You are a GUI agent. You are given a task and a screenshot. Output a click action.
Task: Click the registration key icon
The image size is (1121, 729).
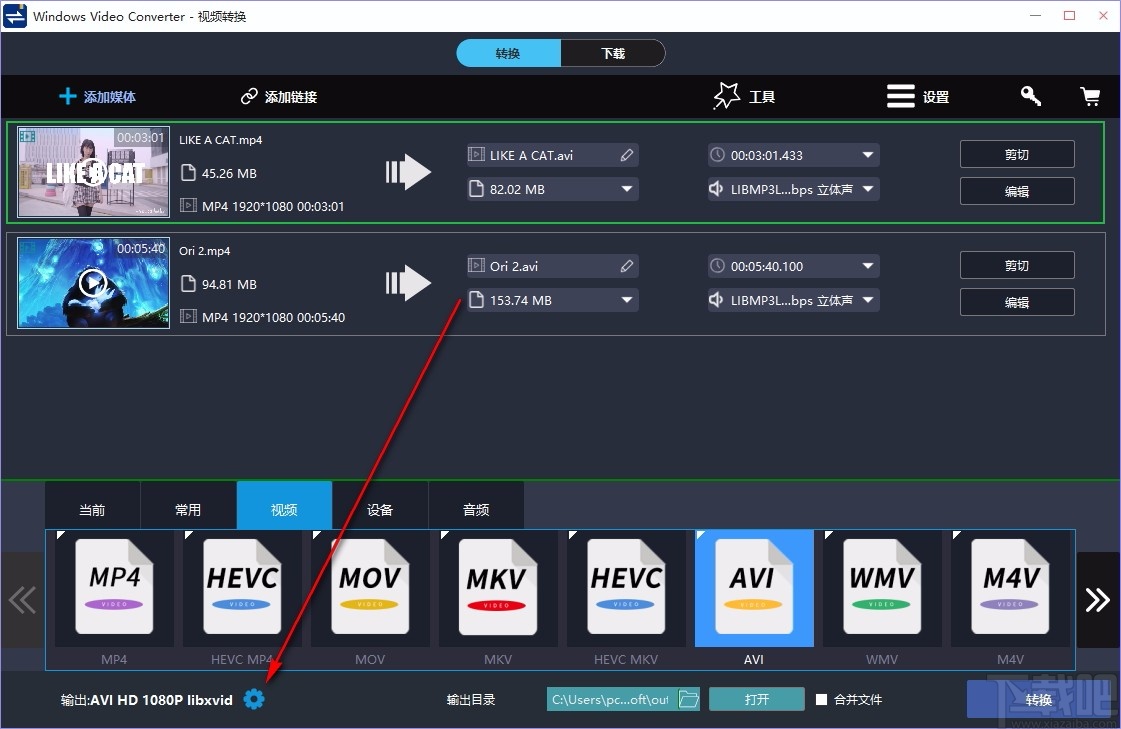(x=1030, y=96)
